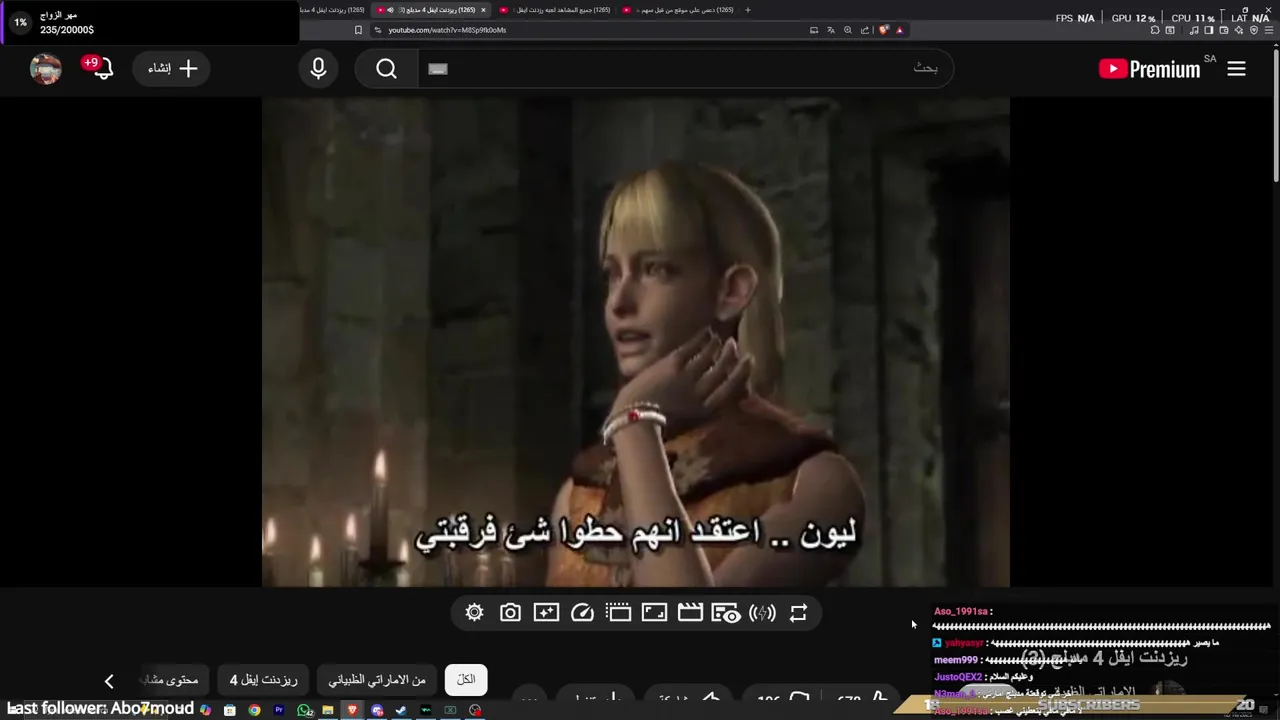
Task: Open video filters sparkle icon
Action: click(546, 613)
